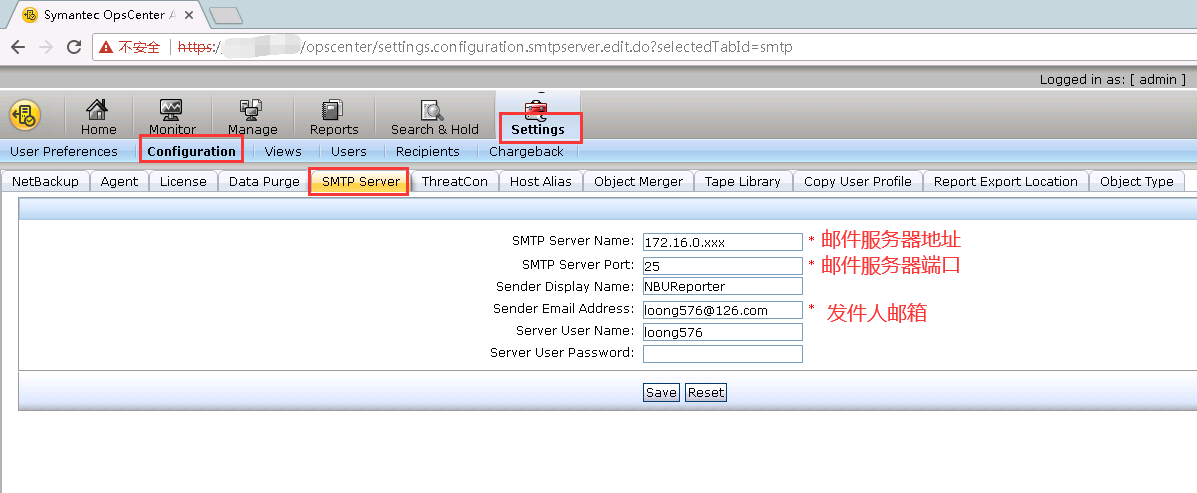Screen dimensions: 1197x493
Task: Open the Views submenu
Action: (x=283, y=151)
